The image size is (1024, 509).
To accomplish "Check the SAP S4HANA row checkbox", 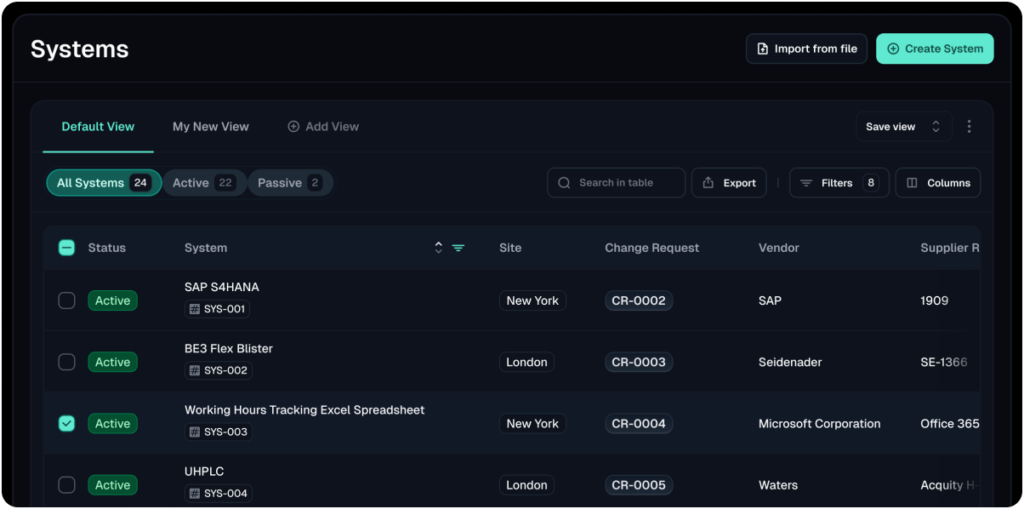I will coord(66,300).
